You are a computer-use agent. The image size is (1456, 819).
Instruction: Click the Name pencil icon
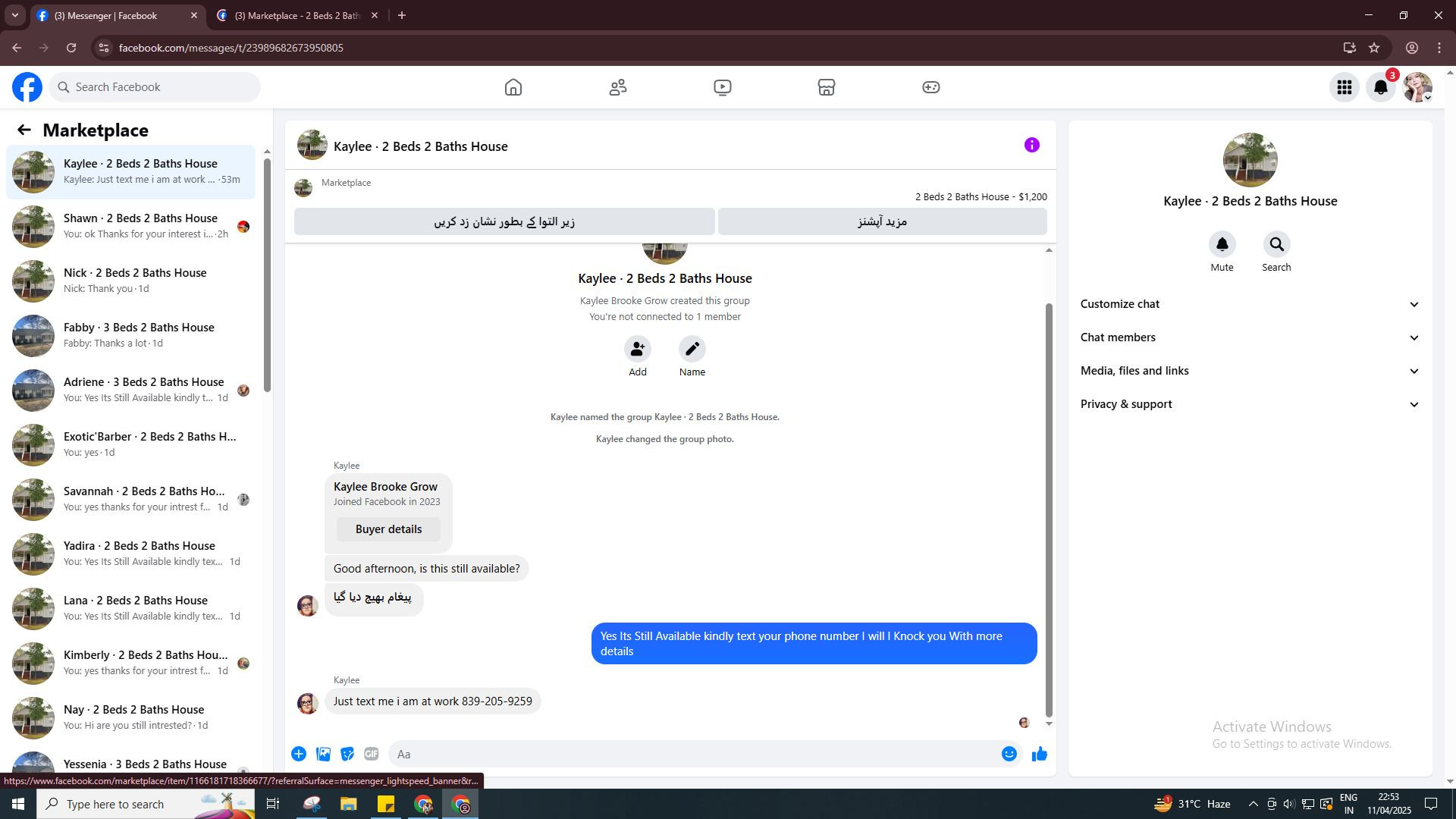pos(692,349)
